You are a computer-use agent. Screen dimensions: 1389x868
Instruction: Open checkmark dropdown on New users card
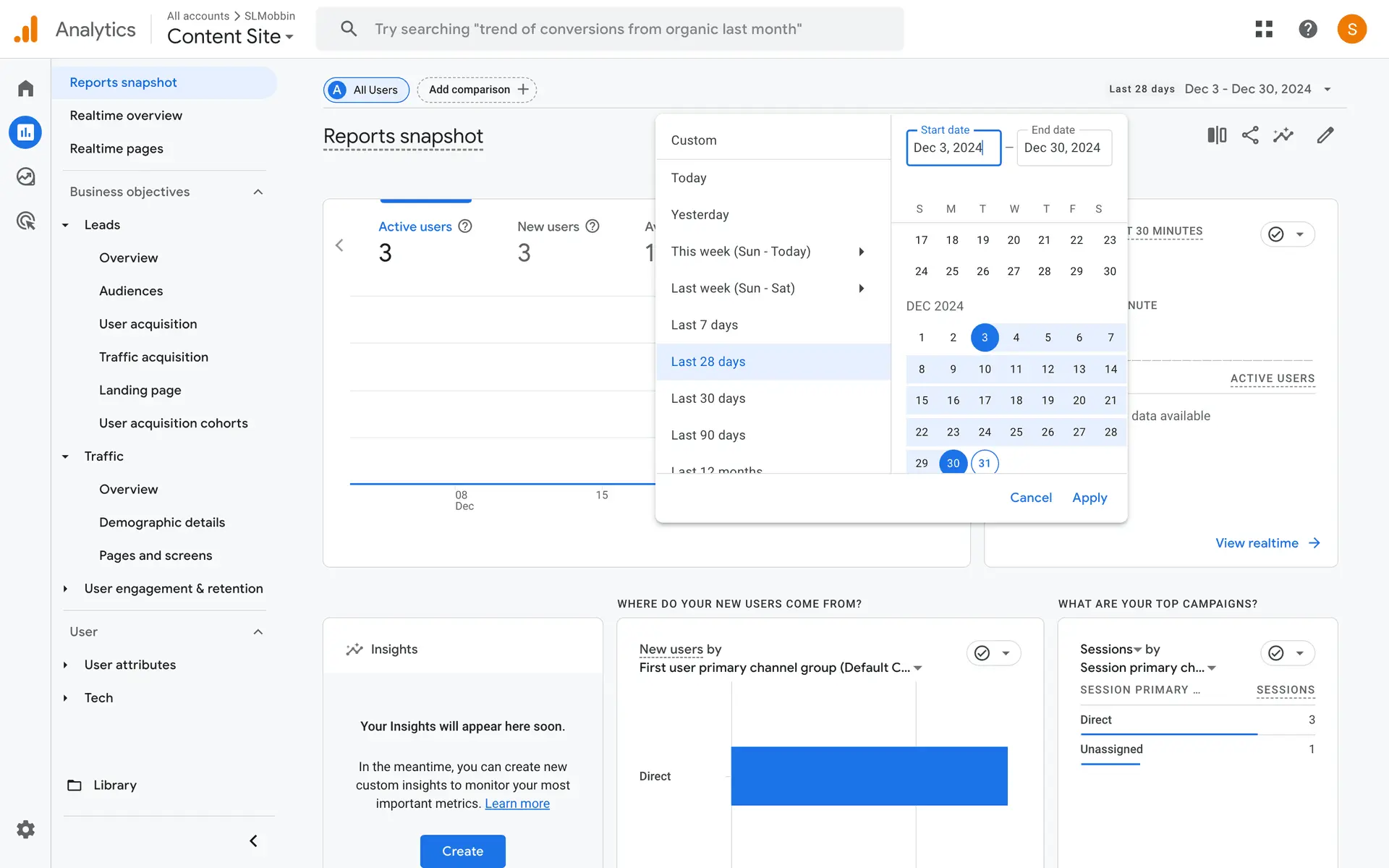click(x=993, y=653)
